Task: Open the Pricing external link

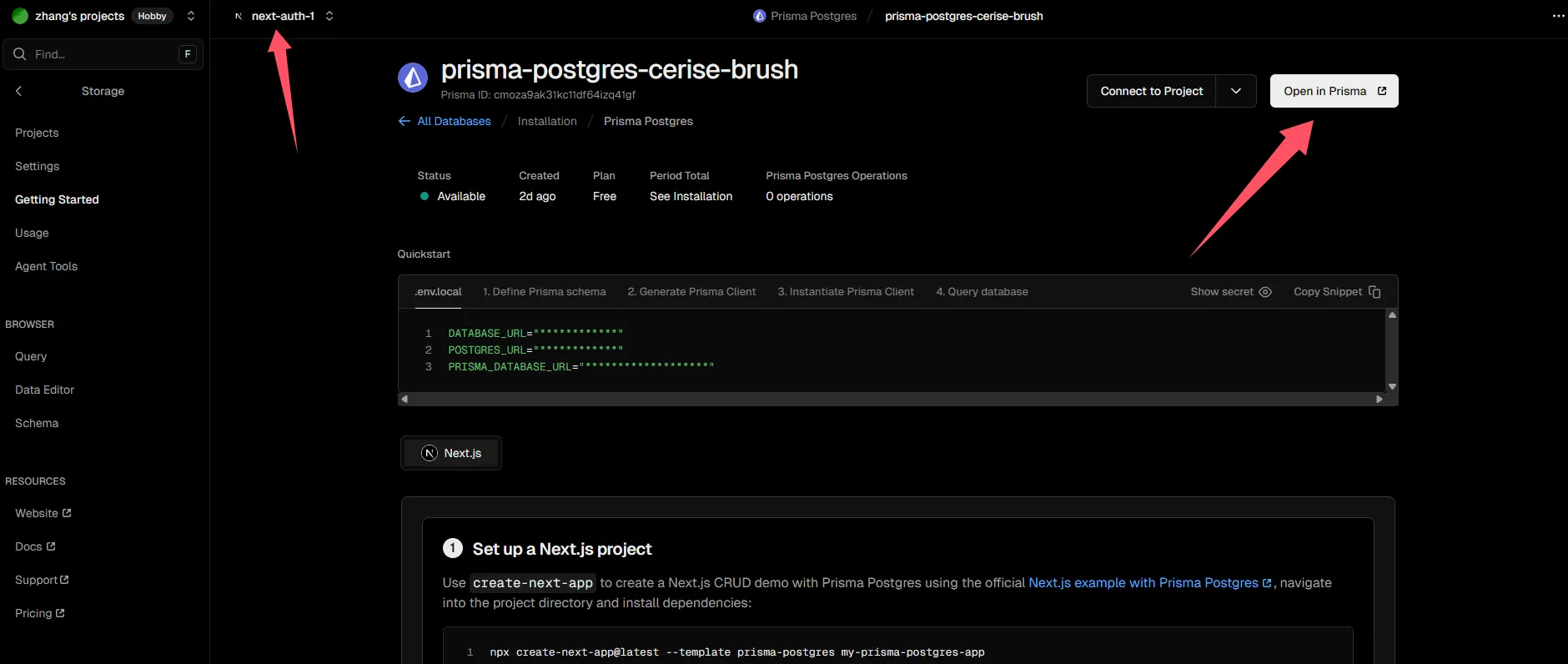Action: (x=40, y=613)
